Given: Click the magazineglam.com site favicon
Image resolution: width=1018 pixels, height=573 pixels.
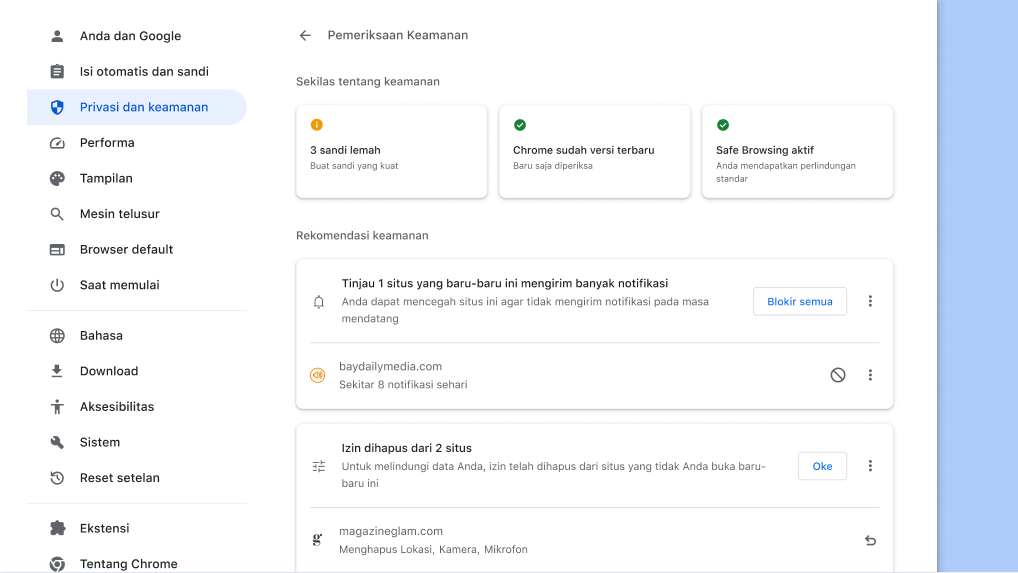Looking at the screenshot, I should pyautogui.click(x=317, y=540).
